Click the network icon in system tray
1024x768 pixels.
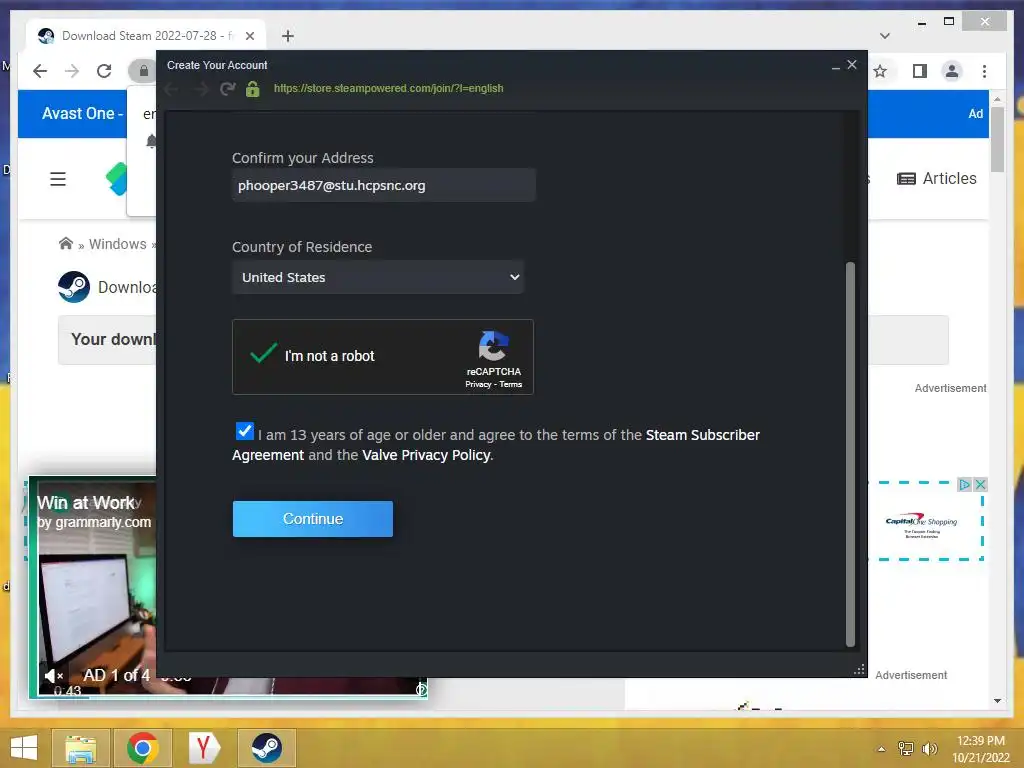click(x=906, y=748)
